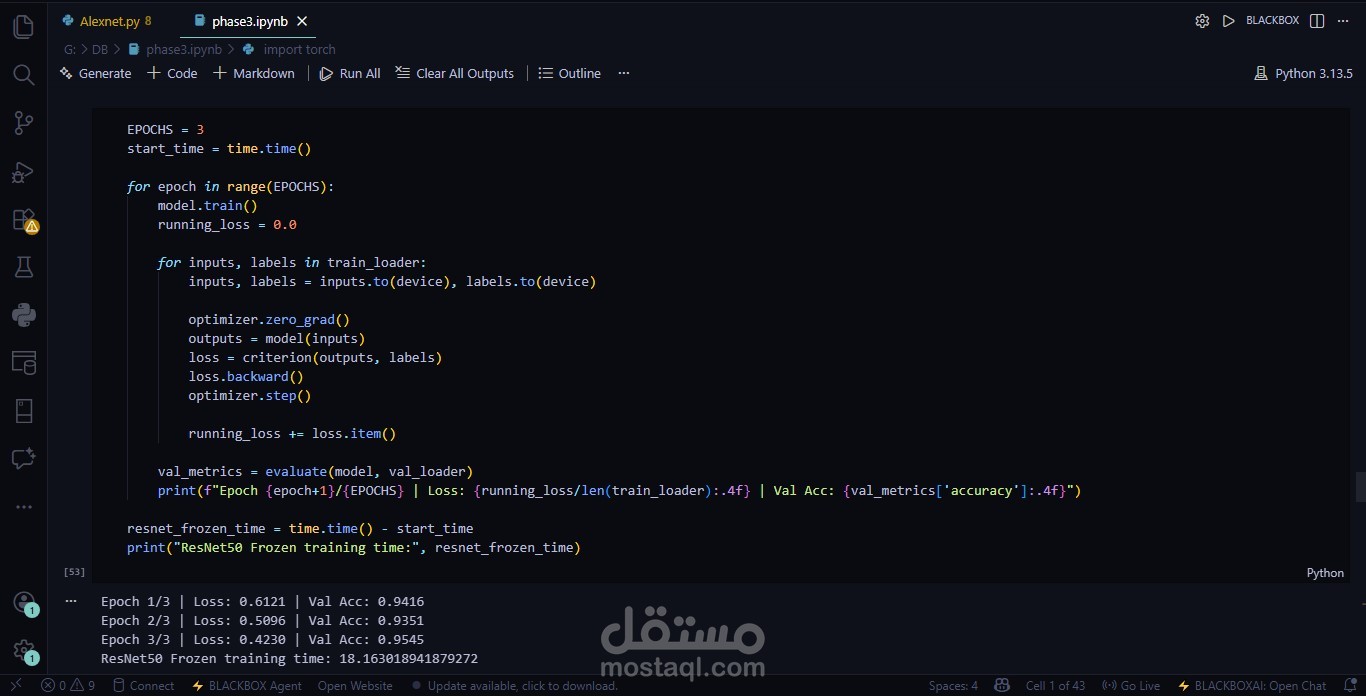This screenshot has width=1366, height=696.
Task: Click the Epoch 3/3 output line
Action: (262, 639)
